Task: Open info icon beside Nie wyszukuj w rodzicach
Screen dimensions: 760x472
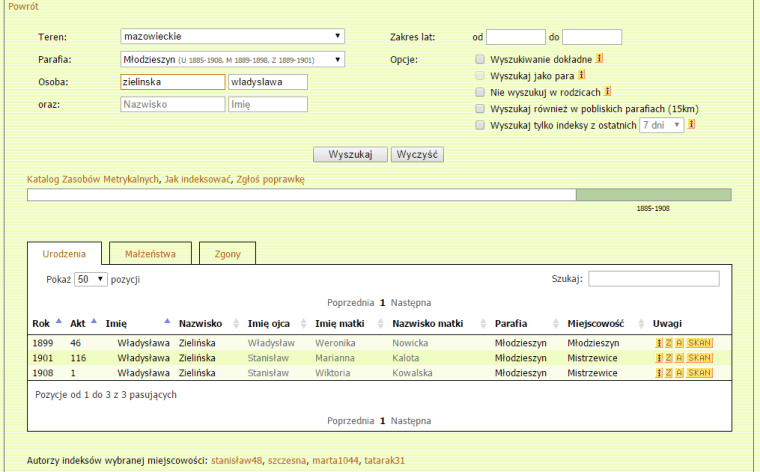Action: [x=607, y=91]
